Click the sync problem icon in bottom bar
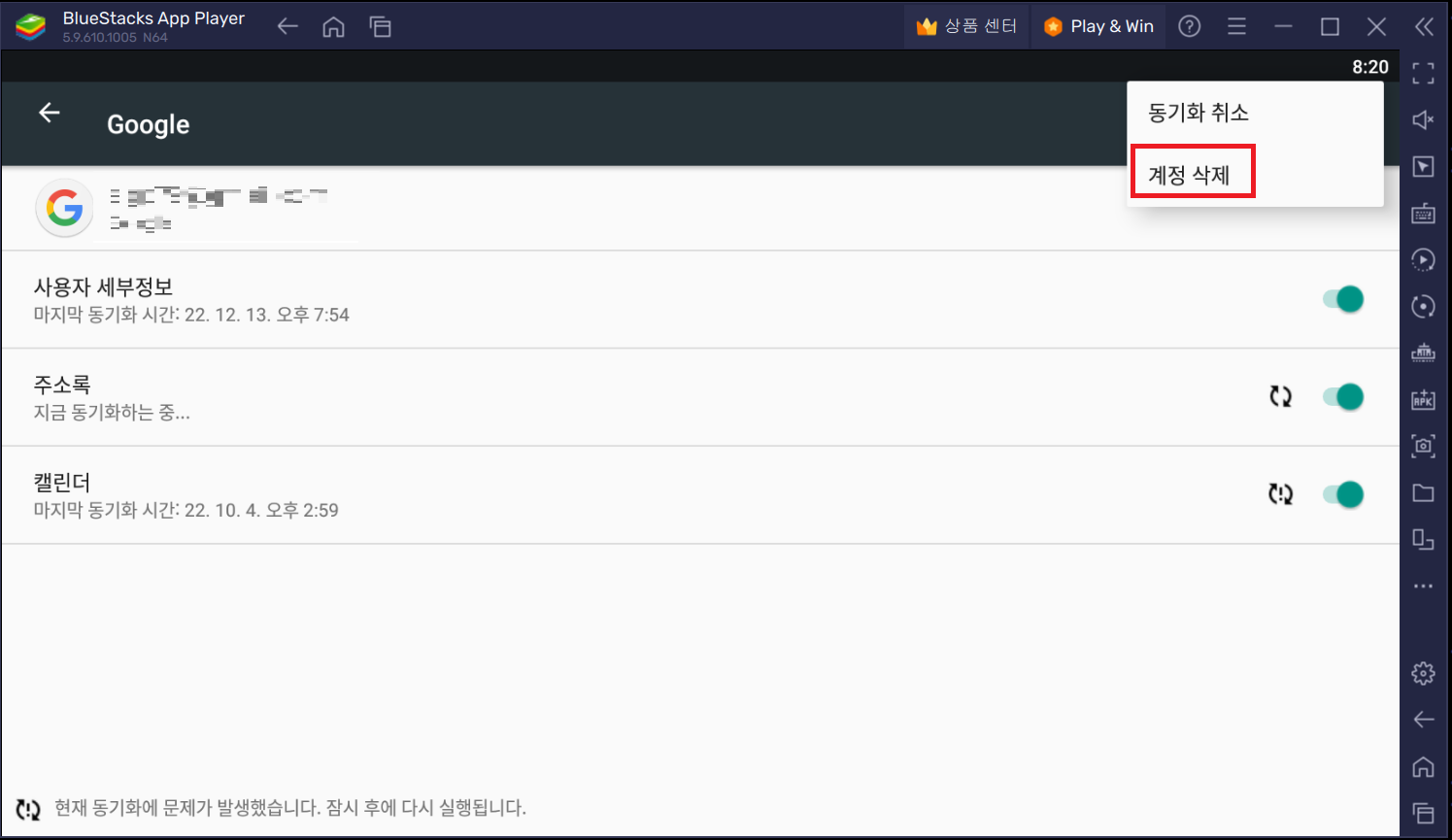 [28, 809]
